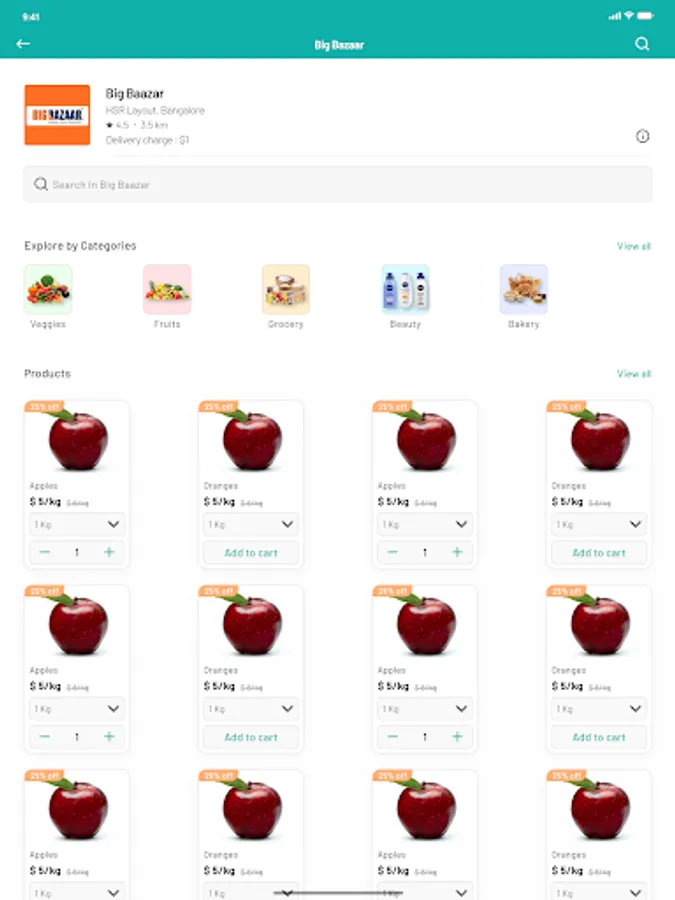
Task: Open weight dropdown on second-row last Oranges card
Action: tap(599, 709)
